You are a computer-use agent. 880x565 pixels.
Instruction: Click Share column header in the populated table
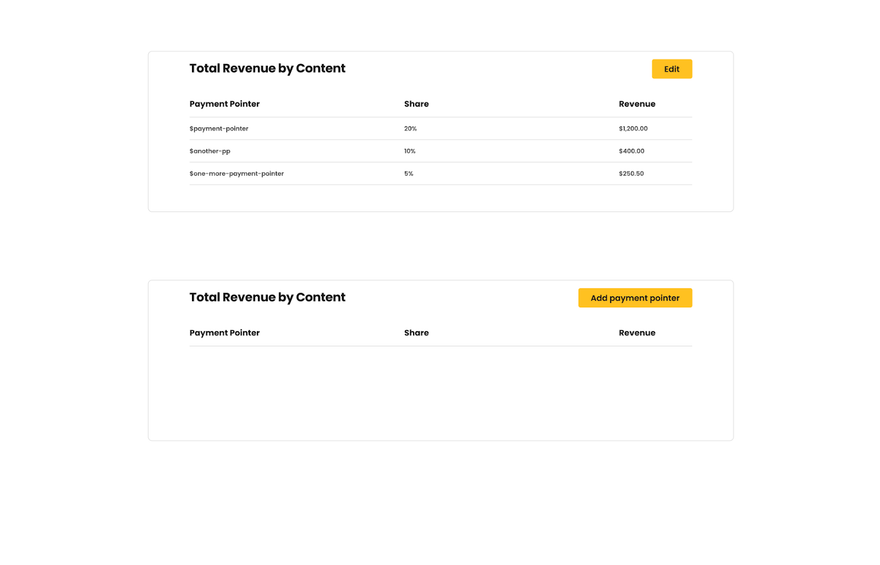416,104
